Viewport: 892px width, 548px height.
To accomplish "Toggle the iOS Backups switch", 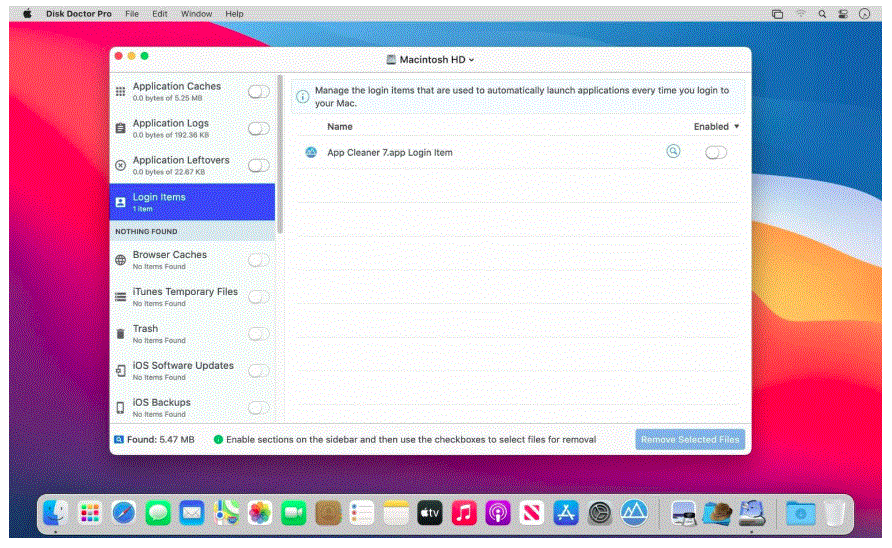I will tap(259, 408).
